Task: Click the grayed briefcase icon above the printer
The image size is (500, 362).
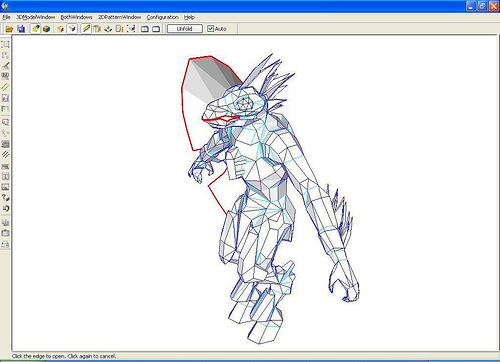Action: (x=5, y=233)
